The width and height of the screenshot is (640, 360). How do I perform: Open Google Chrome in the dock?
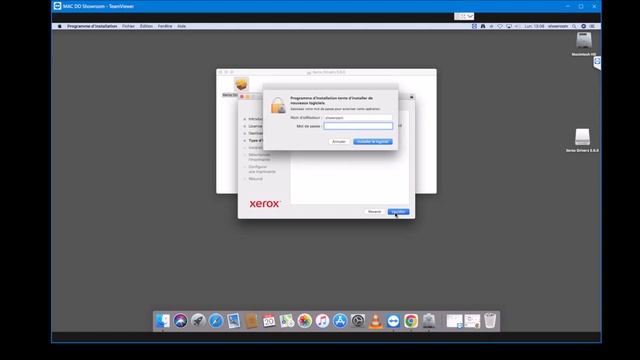click(411, 321)
